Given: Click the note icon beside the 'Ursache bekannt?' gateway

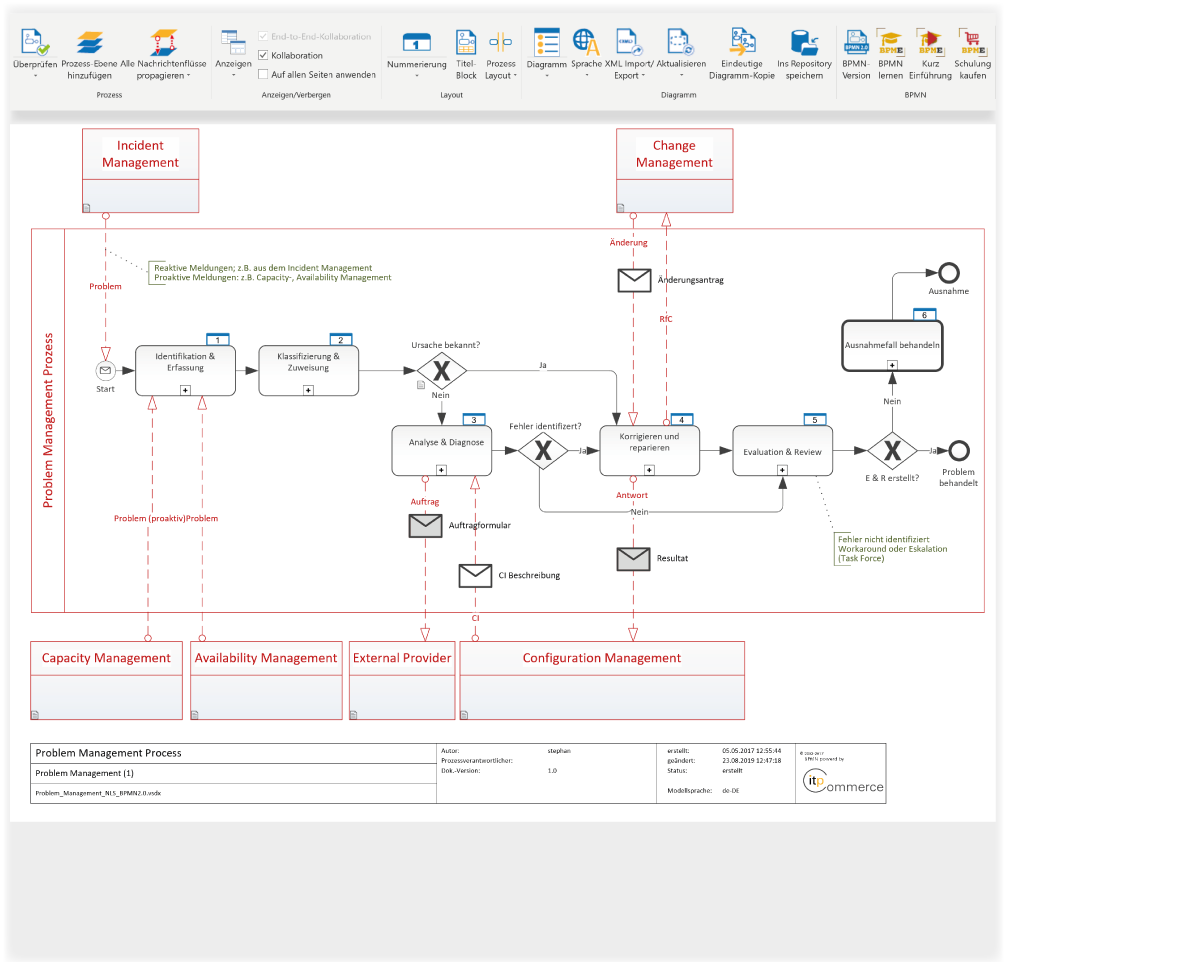Looking at the screenshot, I should pos(421,384).
